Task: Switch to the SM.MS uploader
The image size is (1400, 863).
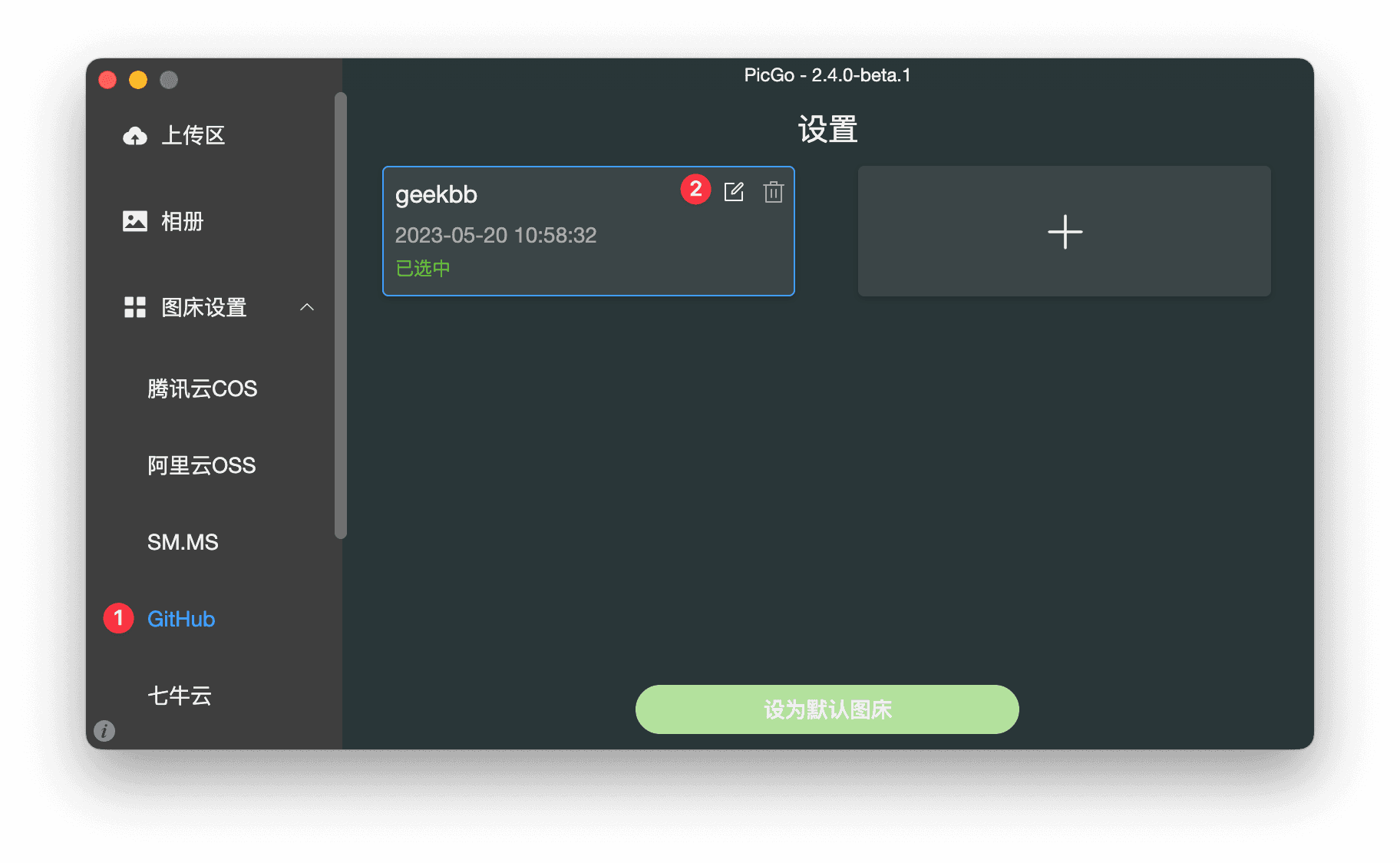Action: pos(182,541)
